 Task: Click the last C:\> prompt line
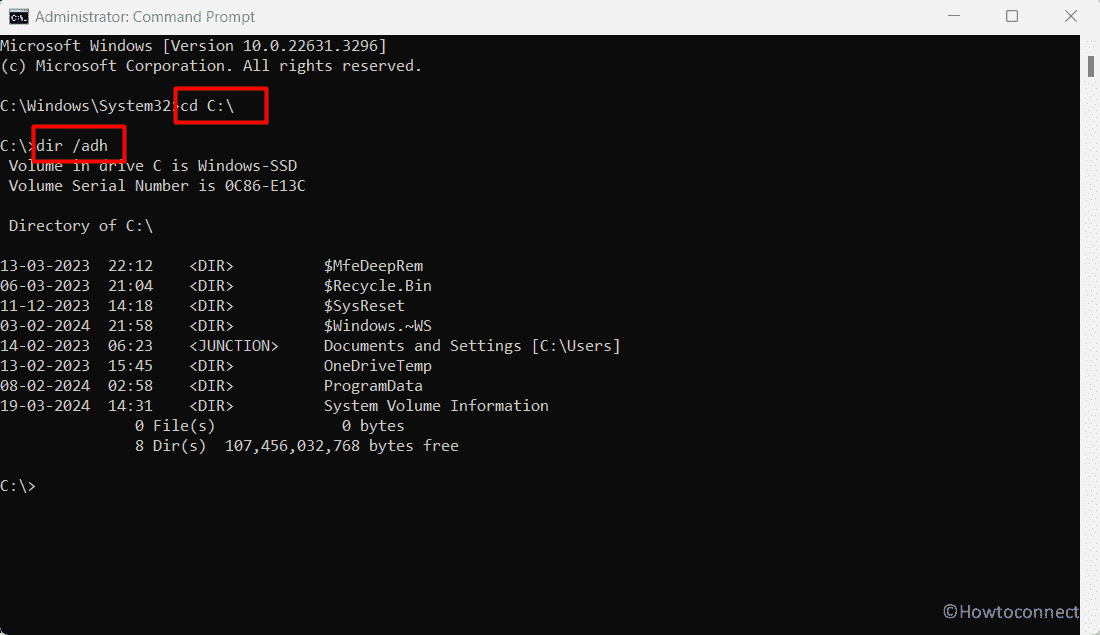pyautogui.click(x=18, y=486)
